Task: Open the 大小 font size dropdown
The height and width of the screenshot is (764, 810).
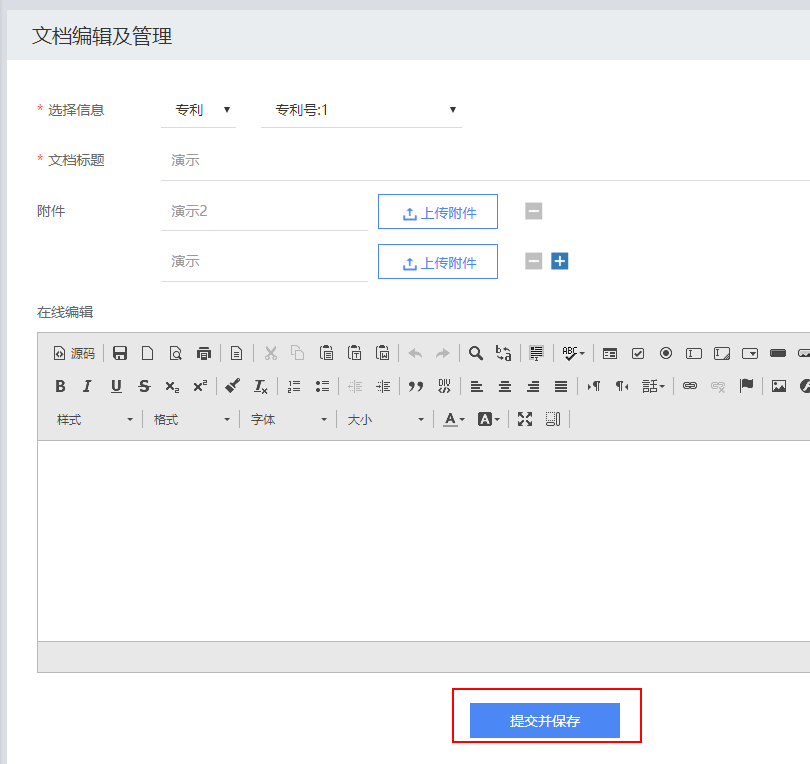Action: 385,419
